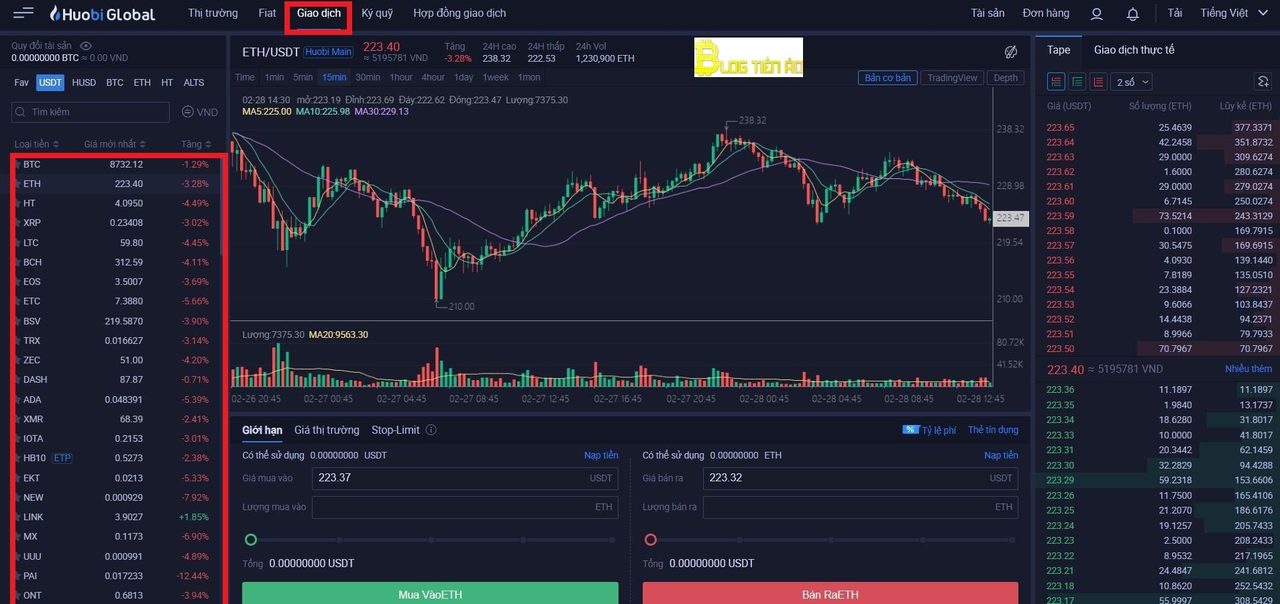Screen dimensions: 1280x604
Task: Select the 1min chart interval
Action: coord(274,78)
